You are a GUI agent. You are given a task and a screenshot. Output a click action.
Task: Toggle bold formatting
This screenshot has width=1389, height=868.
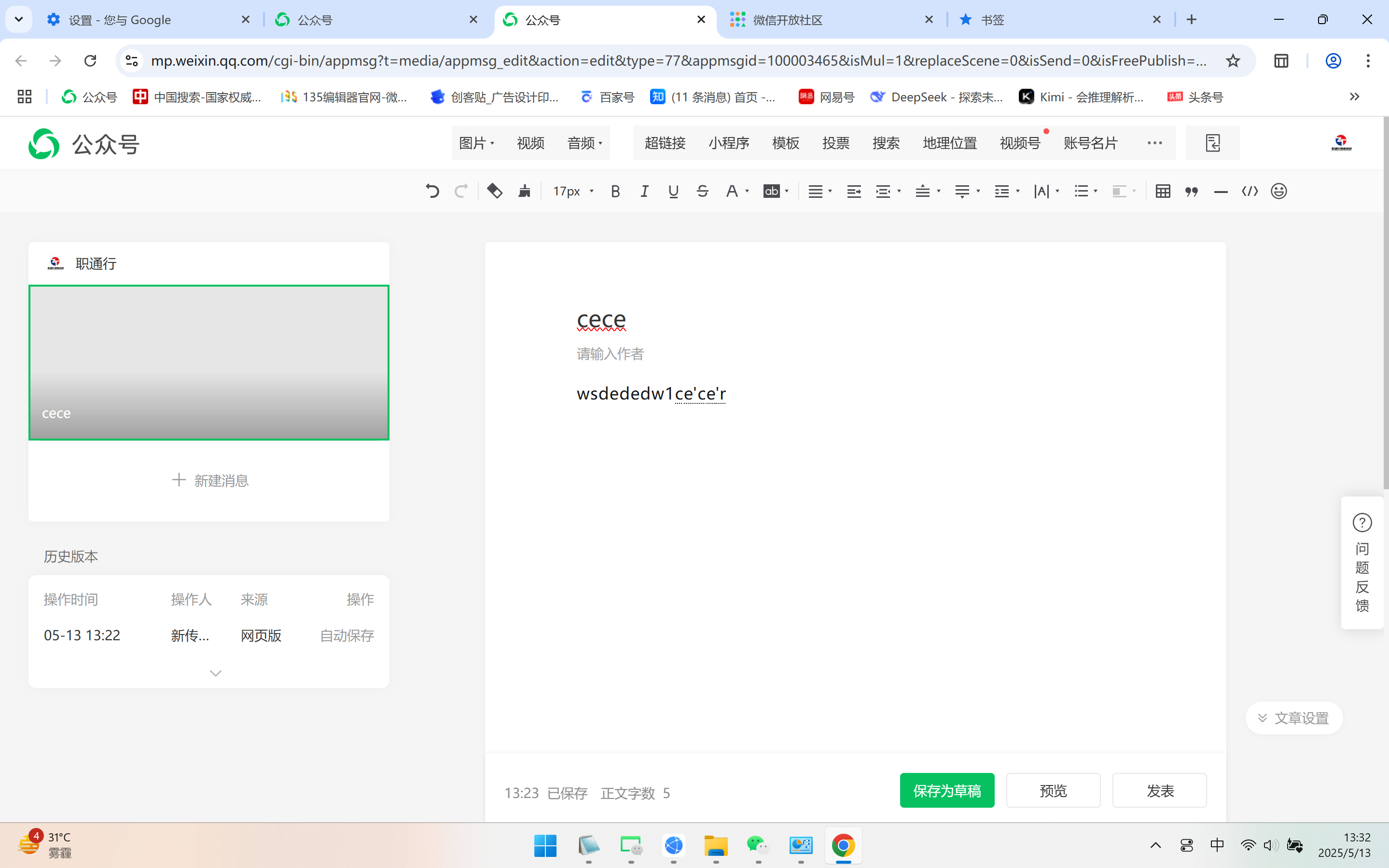pyautogui.click(x=615, y=191)
